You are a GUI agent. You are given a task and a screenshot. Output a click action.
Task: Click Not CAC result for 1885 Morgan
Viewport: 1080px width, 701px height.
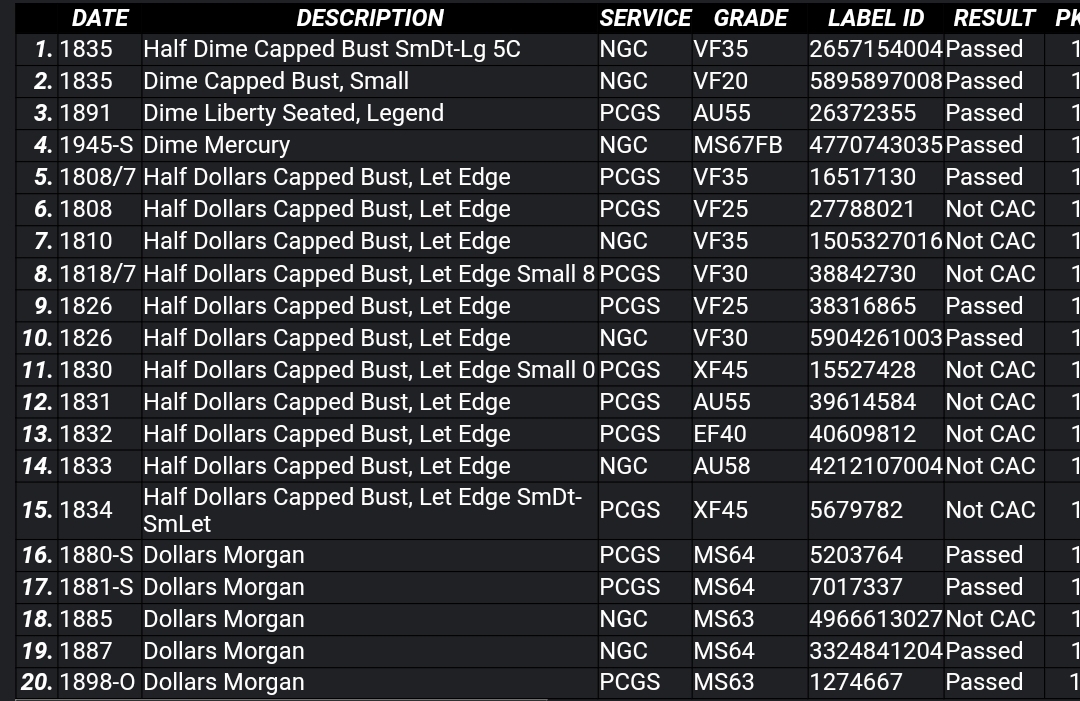click(990, 618)
